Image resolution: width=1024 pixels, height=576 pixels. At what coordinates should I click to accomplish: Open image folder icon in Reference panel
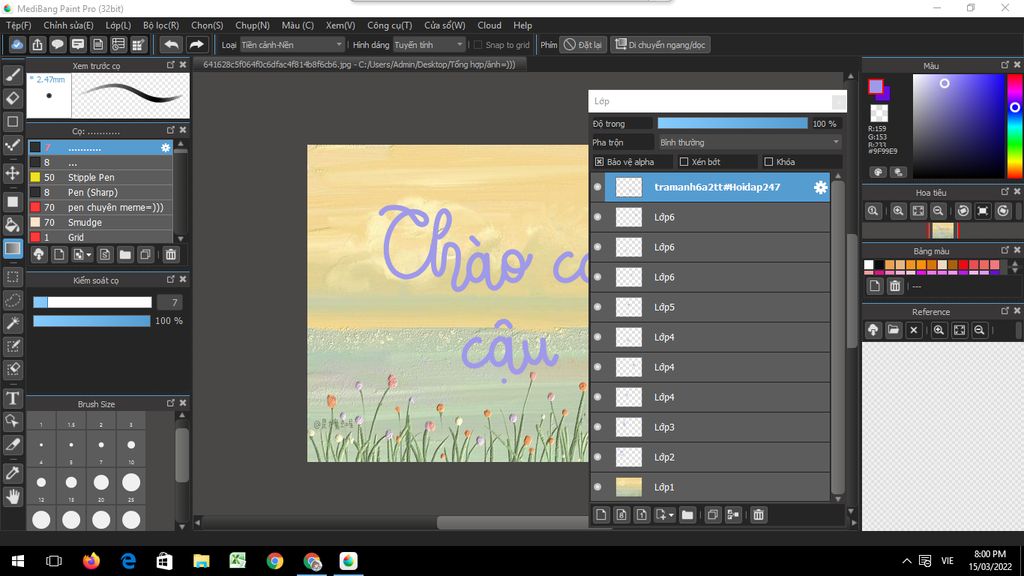click(x=893, y=330)
